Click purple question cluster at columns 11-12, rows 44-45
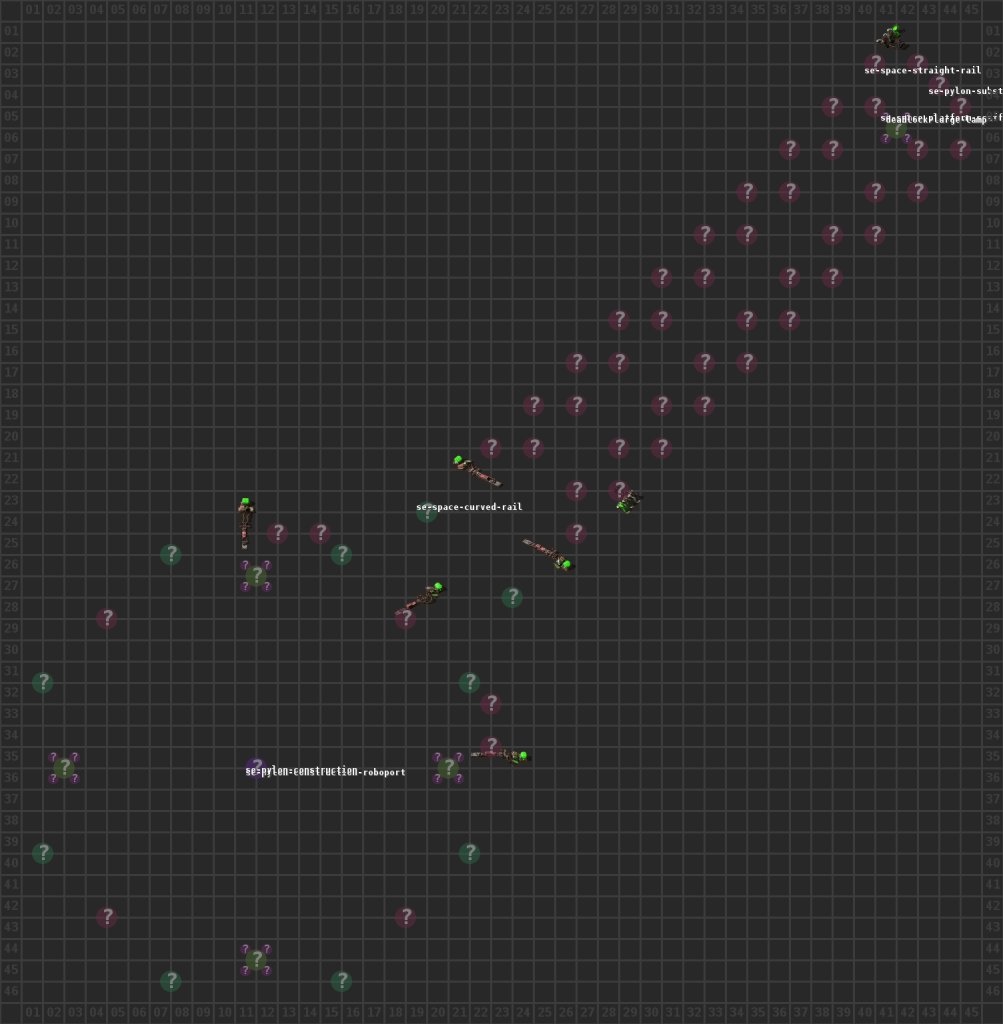Image resolution: width=1003 pixels, height=1024 pixels. point(256,959)
